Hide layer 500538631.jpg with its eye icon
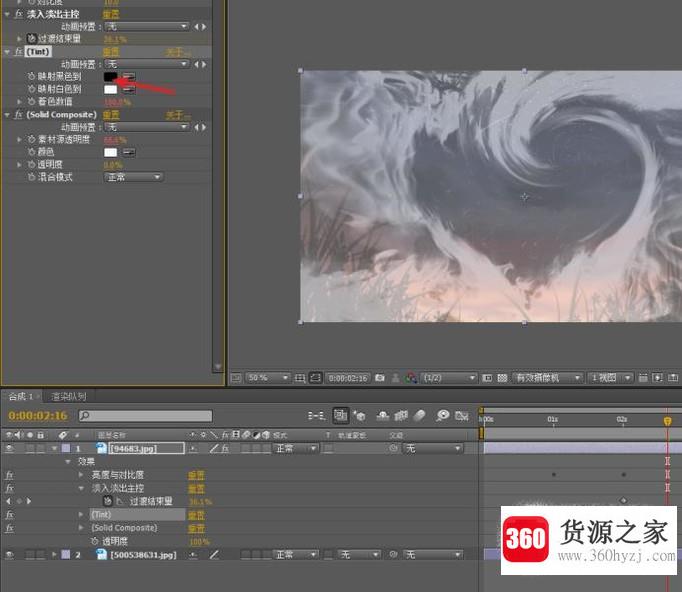The width and height of the screenshot is (682, 592). pyautogui.click(x=10, y=555)
